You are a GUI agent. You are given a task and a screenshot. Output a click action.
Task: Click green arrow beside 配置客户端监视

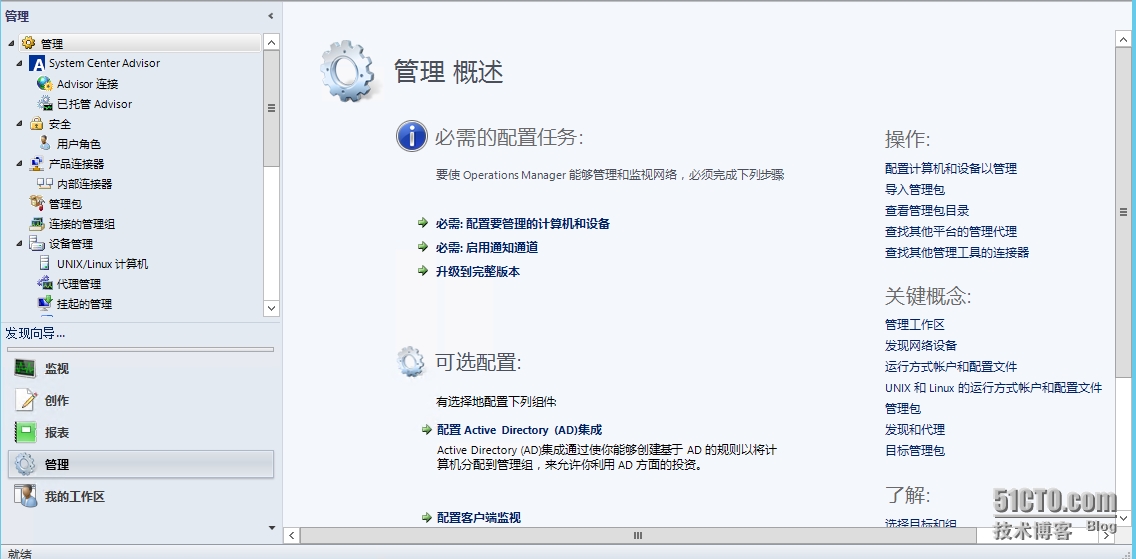427,517
